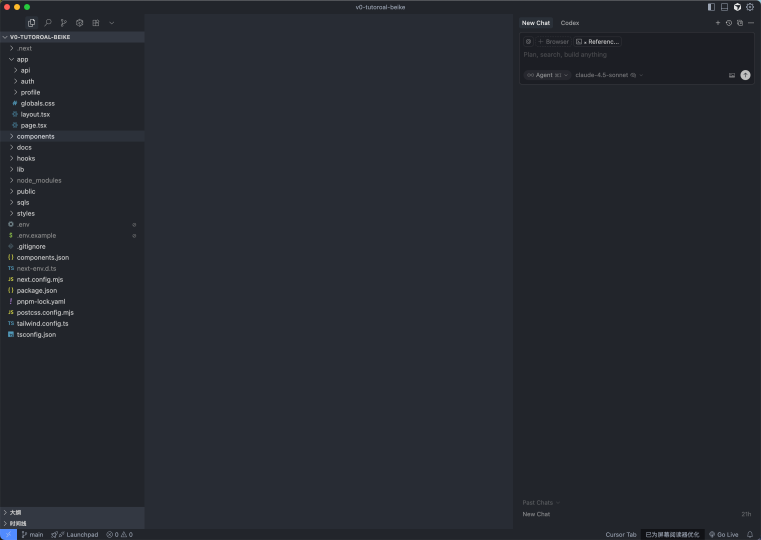This screenshot has width=761, height=540.
Task: Attach an image using the image icon
Action: pyautogui.click(x=732, y=75)
